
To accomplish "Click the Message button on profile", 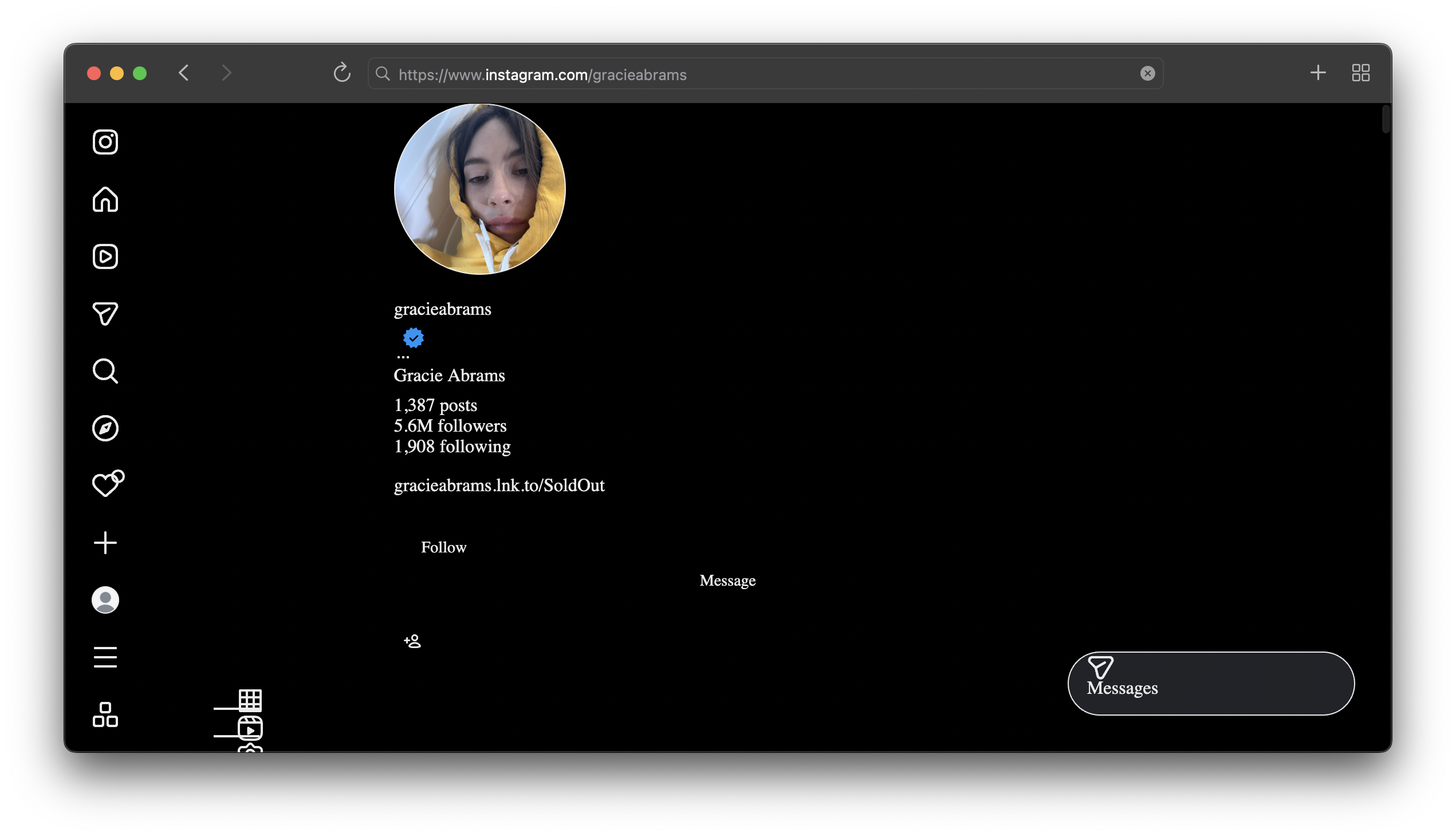I will pyautogui.click(x=727, y=581).
